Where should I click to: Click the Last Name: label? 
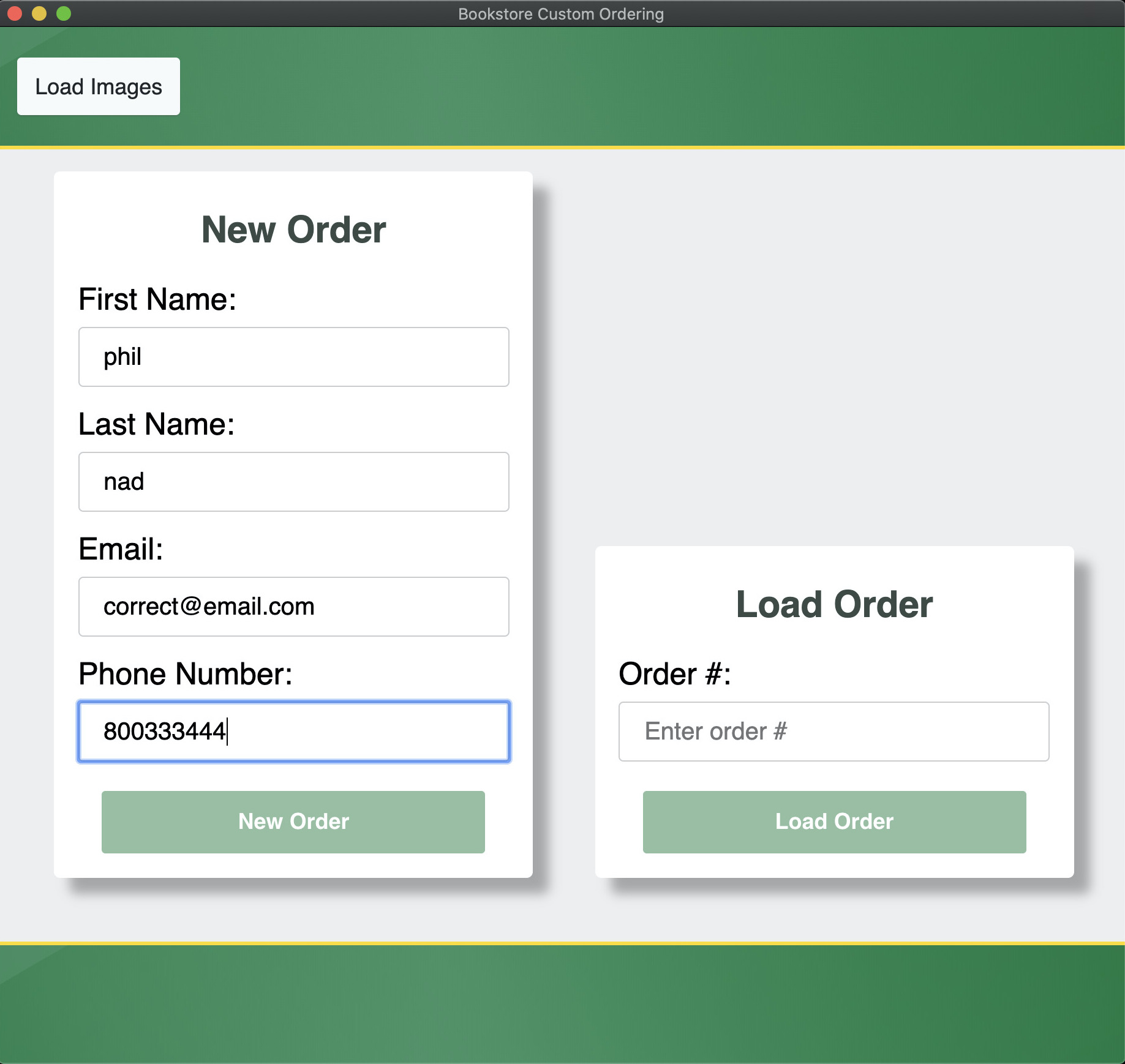point(157,424)
